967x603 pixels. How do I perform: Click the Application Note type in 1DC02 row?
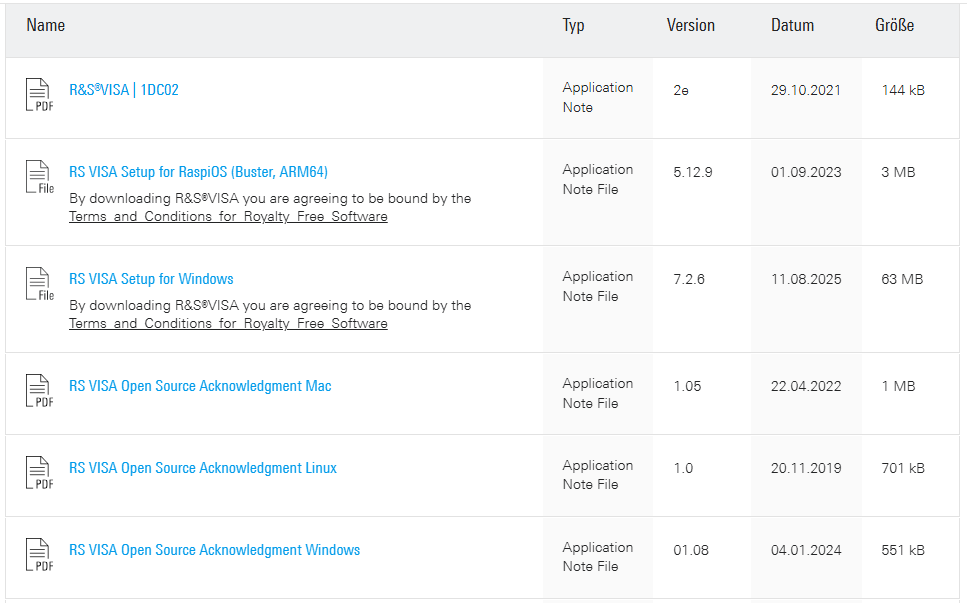[598, 97]
